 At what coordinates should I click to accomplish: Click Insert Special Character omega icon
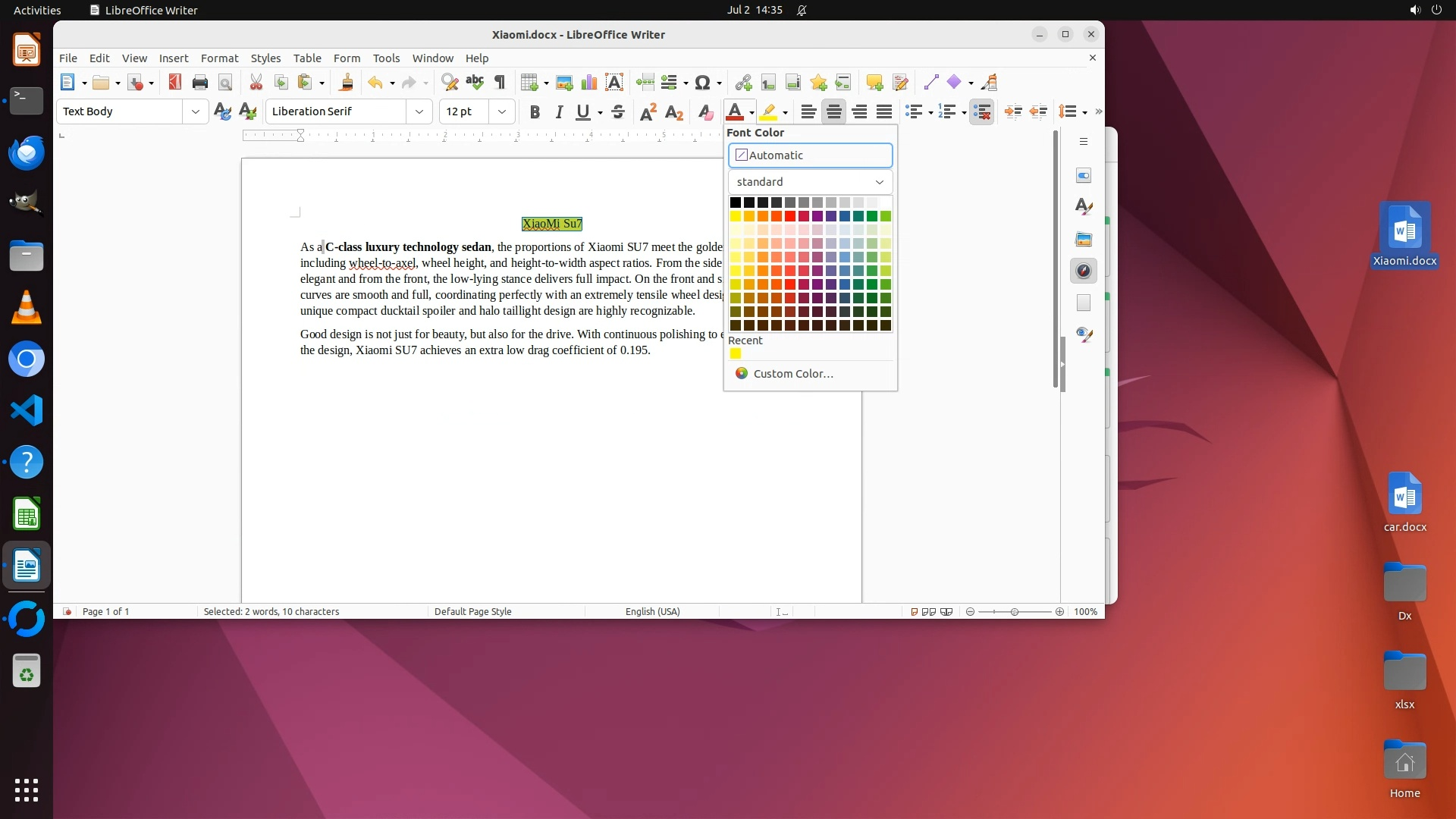[702, 83]
